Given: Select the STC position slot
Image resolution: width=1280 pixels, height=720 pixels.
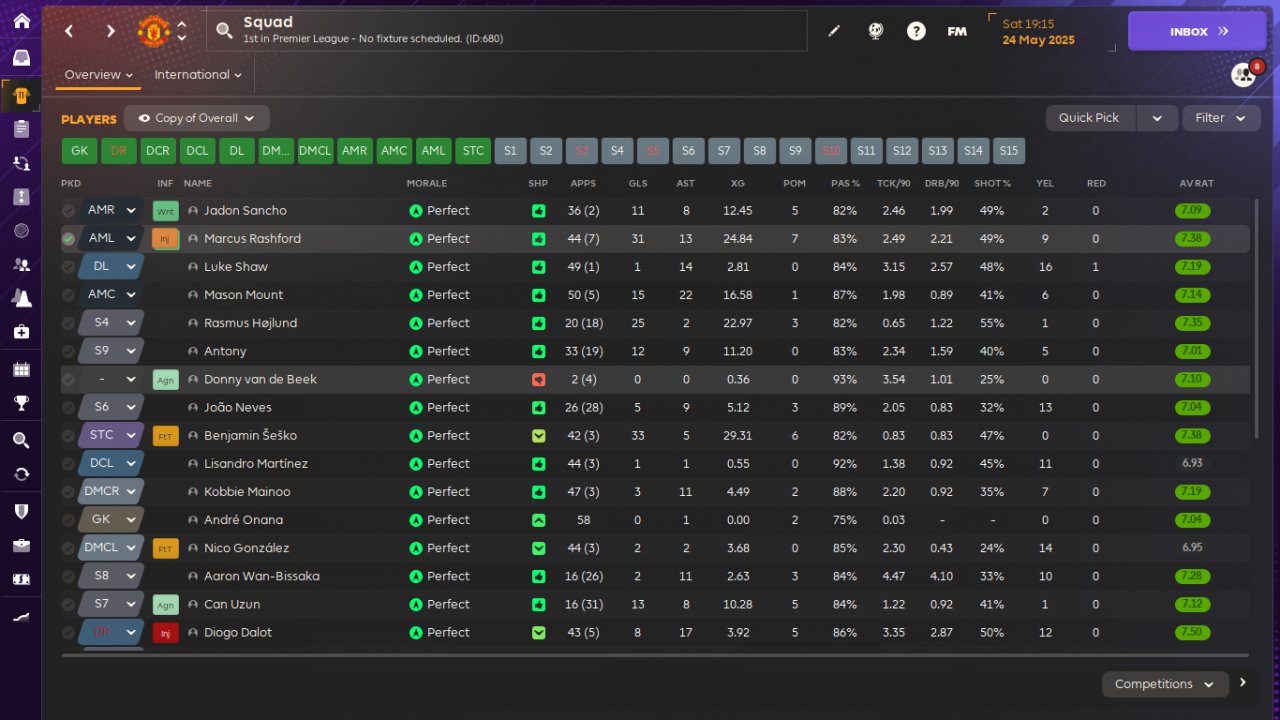Looking at the screenshot, I should pyautogui.click(x=473, y=151).
